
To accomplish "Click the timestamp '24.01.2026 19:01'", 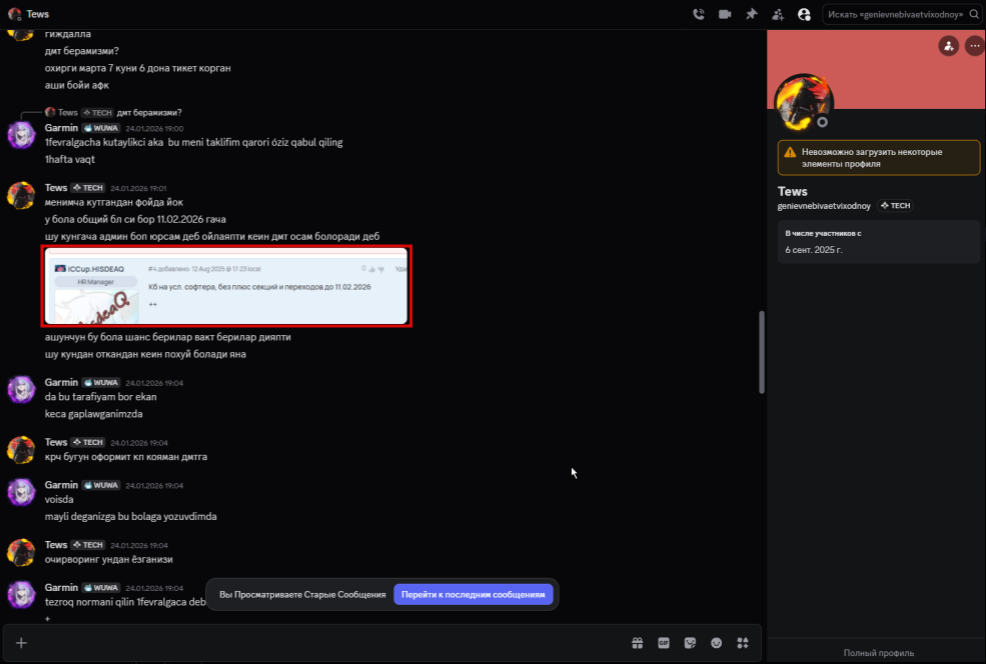I will [x=138, y=188].
